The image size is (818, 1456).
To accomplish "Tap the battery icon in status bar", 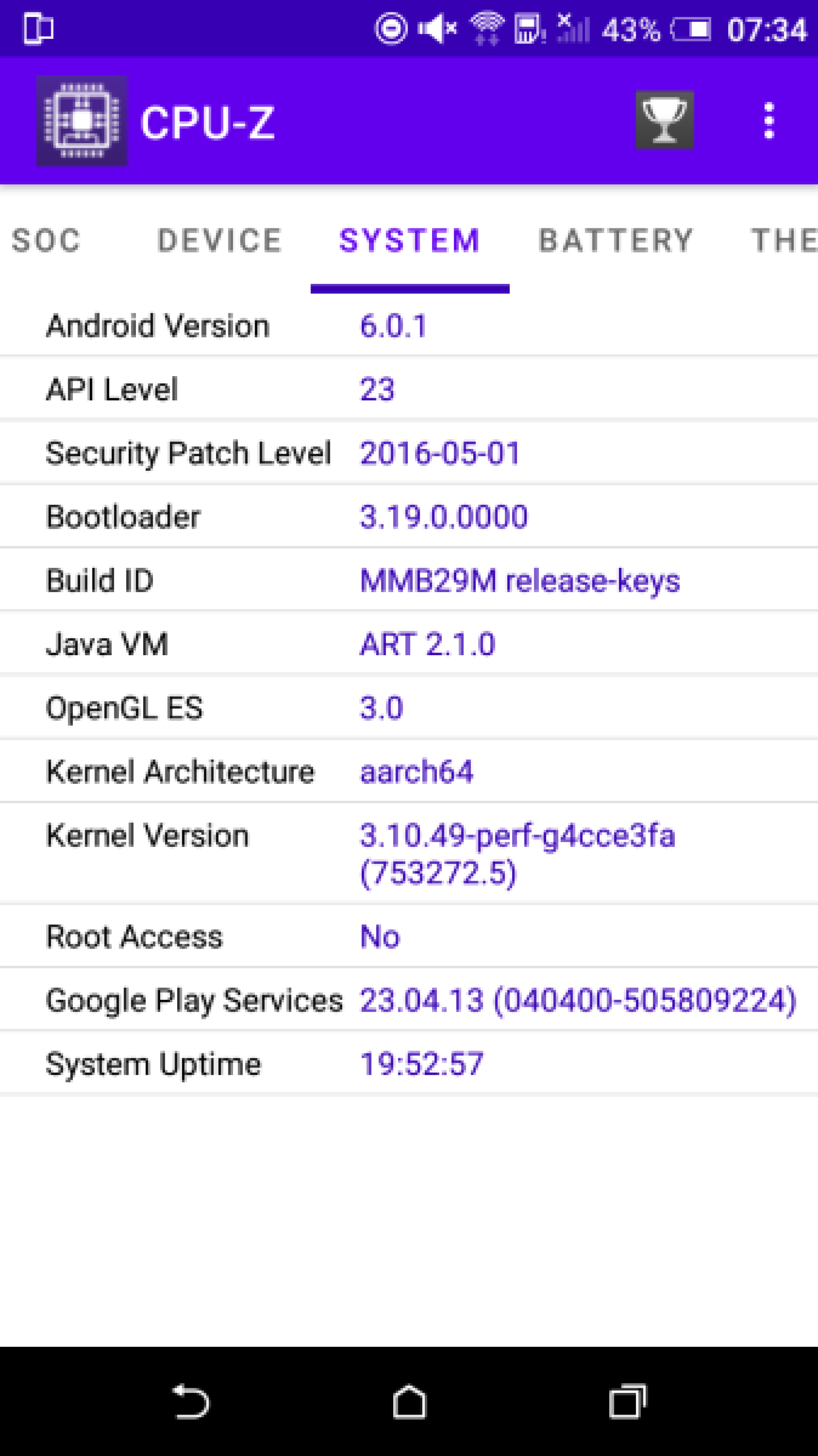I will tap(691, 29).
